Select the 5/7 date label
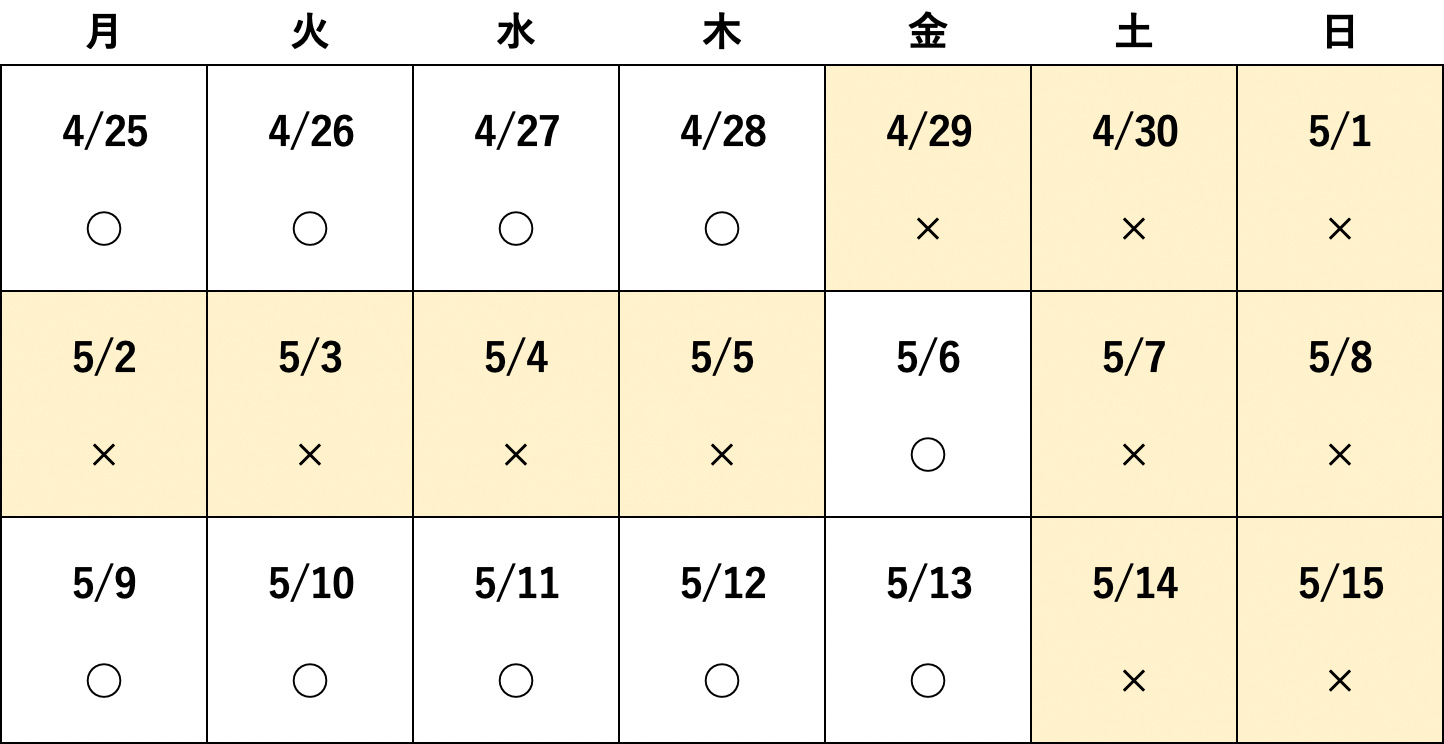This screenshot has width=1444, height=744. click(1134, 358)
